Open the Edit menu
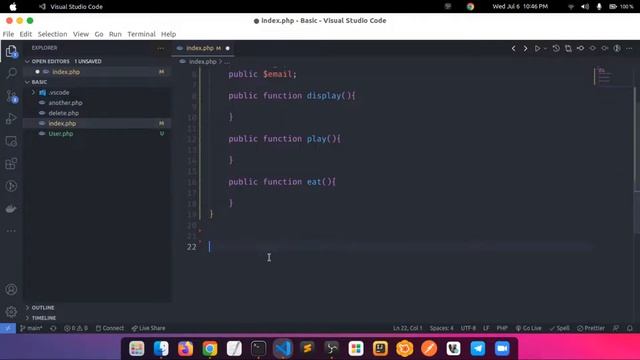The image size is (640, 360). pyautogui.click(x=25, y=34)
